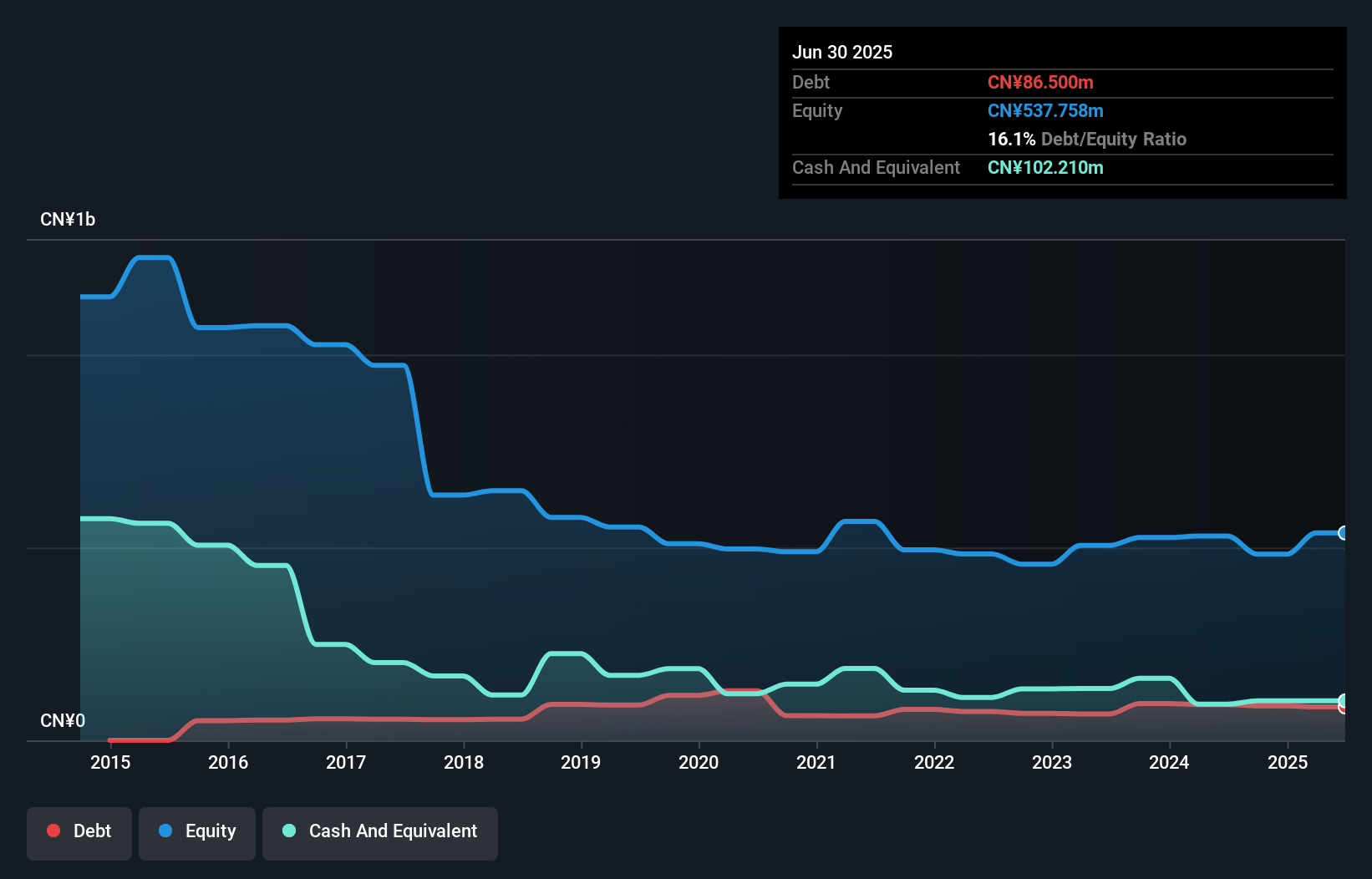Viewport: 1372px width, 879px height.
Task: Select the blue equity endpoint marker on chart
Action: tap(1344, 533)
